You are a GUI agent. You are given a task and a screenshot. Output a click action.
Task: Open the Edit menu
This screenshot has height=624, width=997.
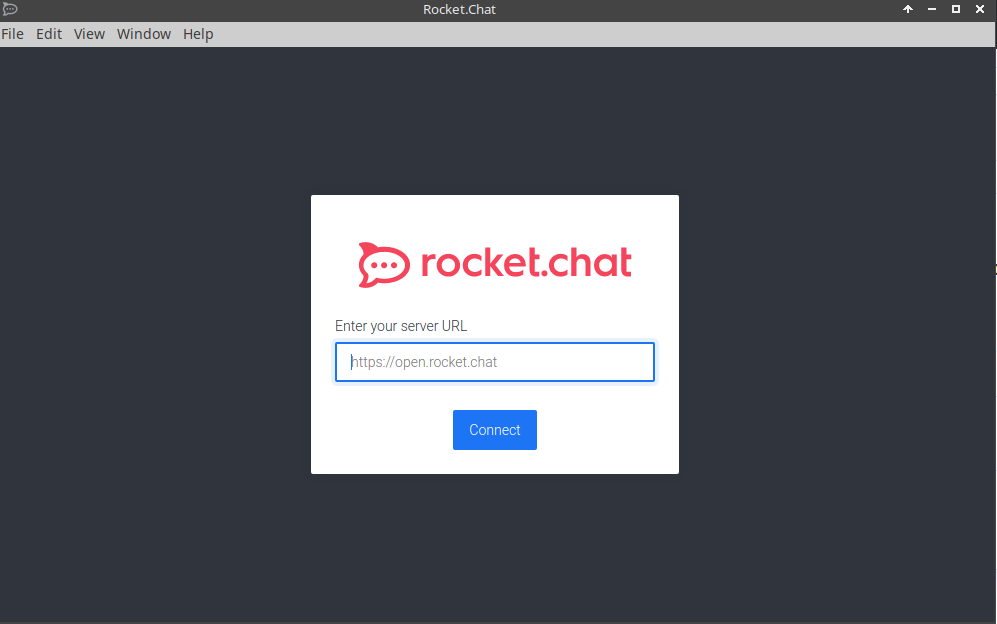click(x=49, y=34)
